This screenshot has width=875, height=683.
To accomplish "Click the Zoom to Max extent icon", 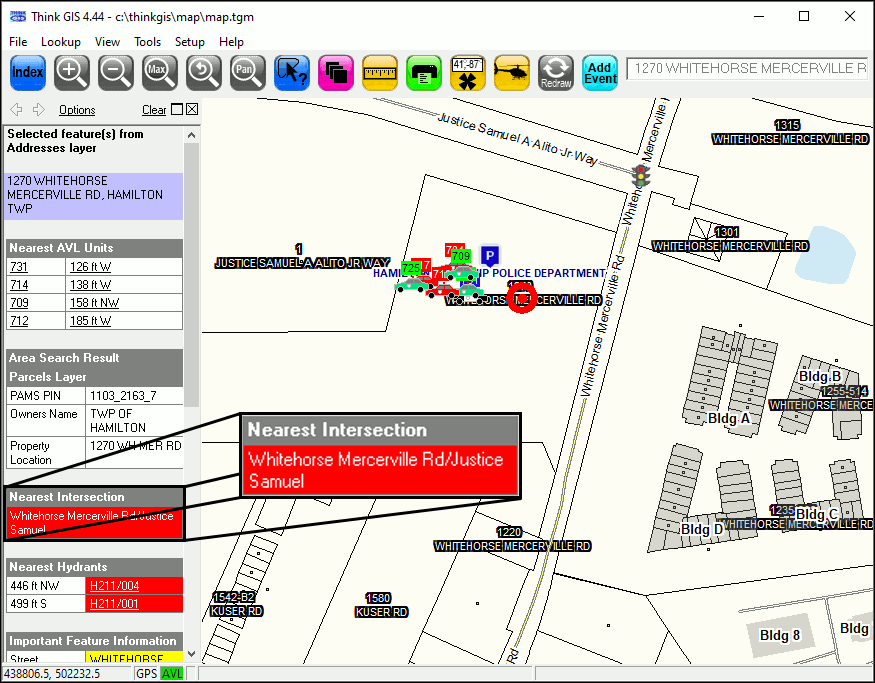I will point(159,72).
